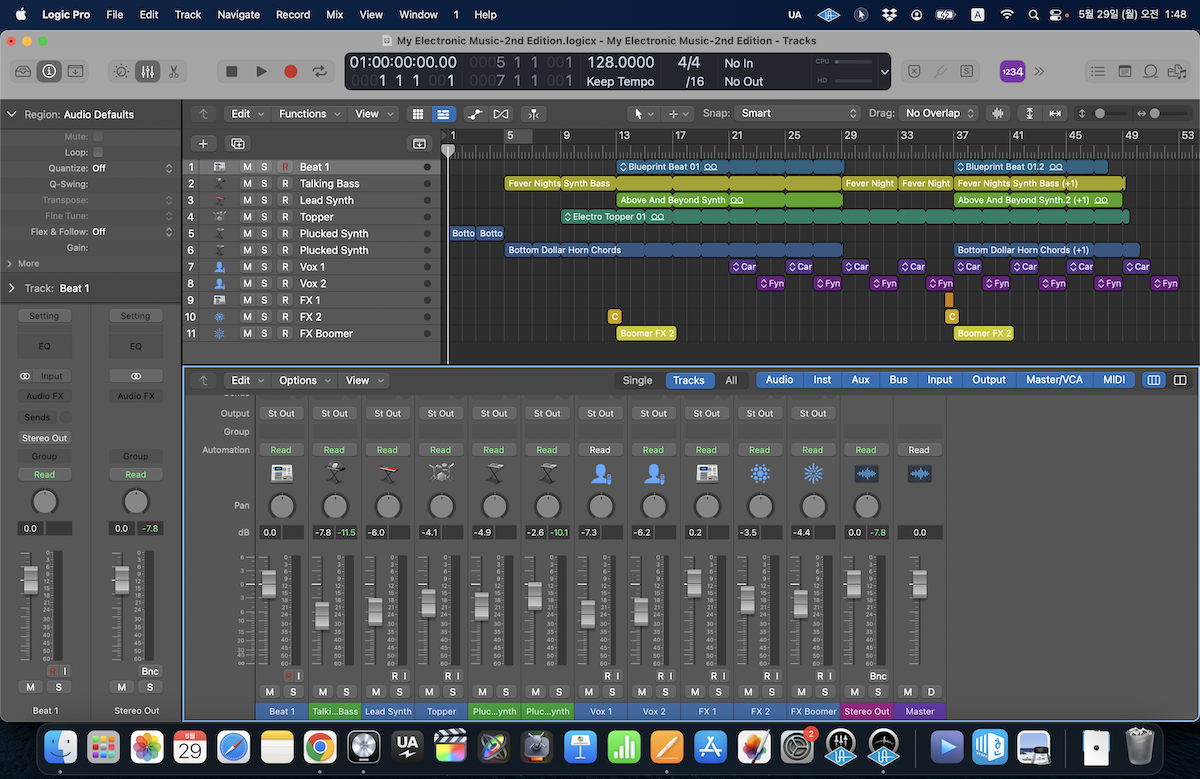
Task: Switch mixer to the Single view tab
Action: tap(637, 380)
